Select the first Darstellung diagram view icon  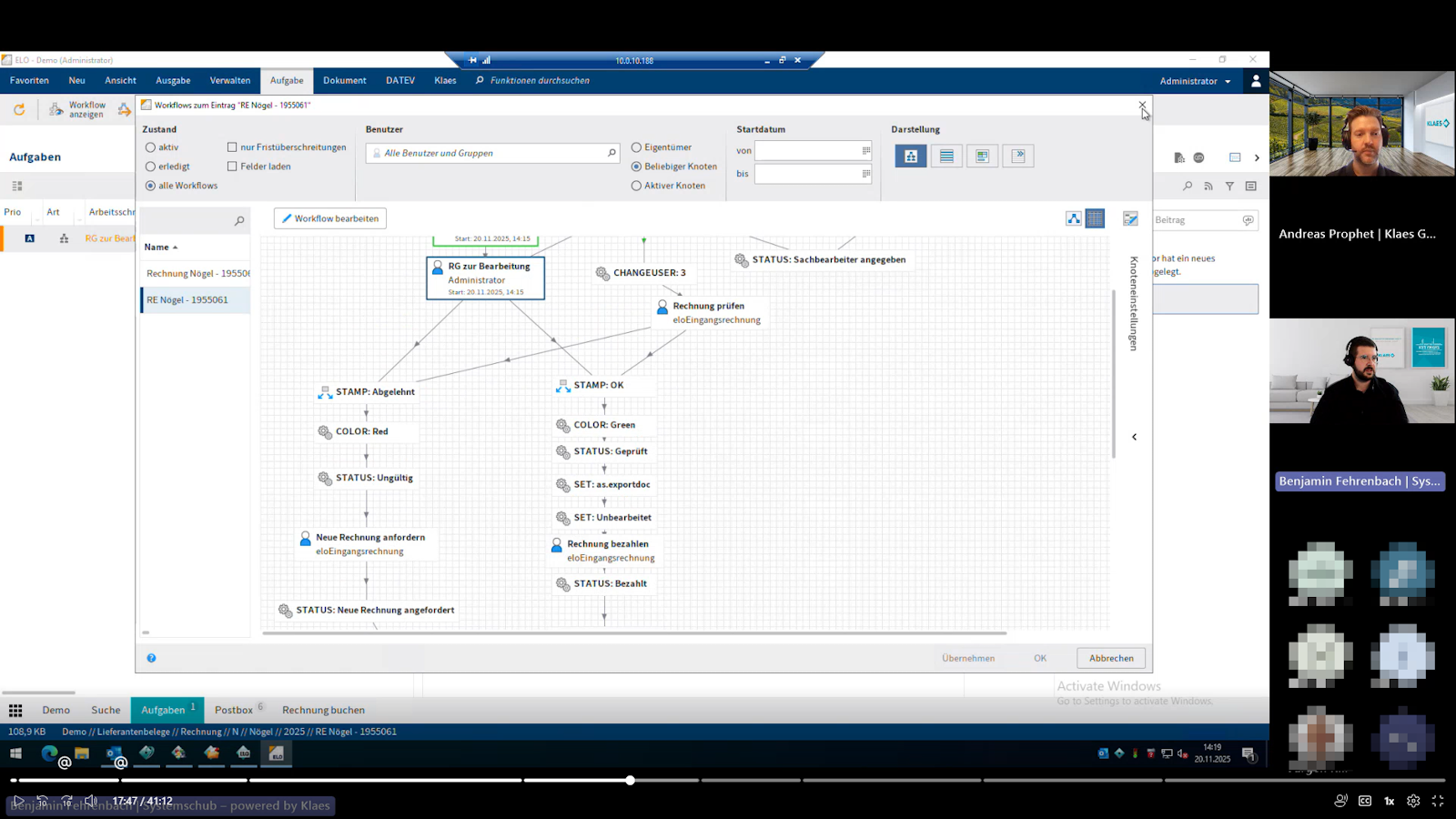[910, 157]
